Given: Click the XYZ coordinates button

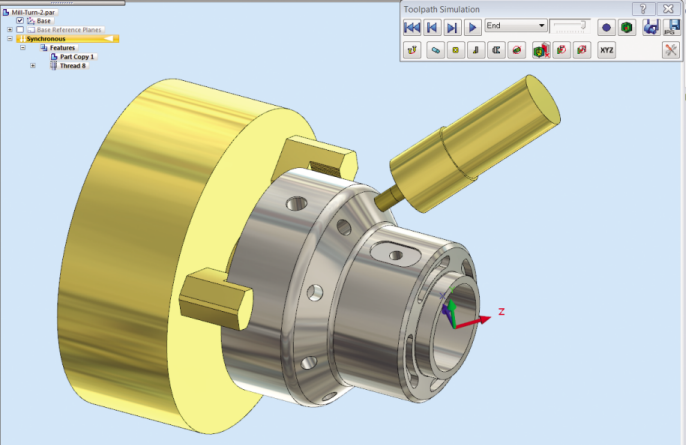Looking at the screenshot, I should pos(606,50).
